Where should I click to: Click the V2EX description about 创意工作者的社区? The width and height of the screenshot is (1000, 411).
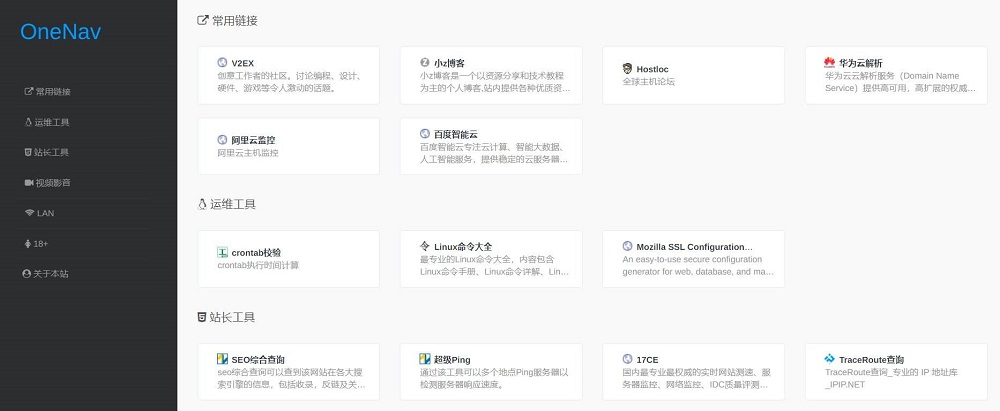pos(290,82)
